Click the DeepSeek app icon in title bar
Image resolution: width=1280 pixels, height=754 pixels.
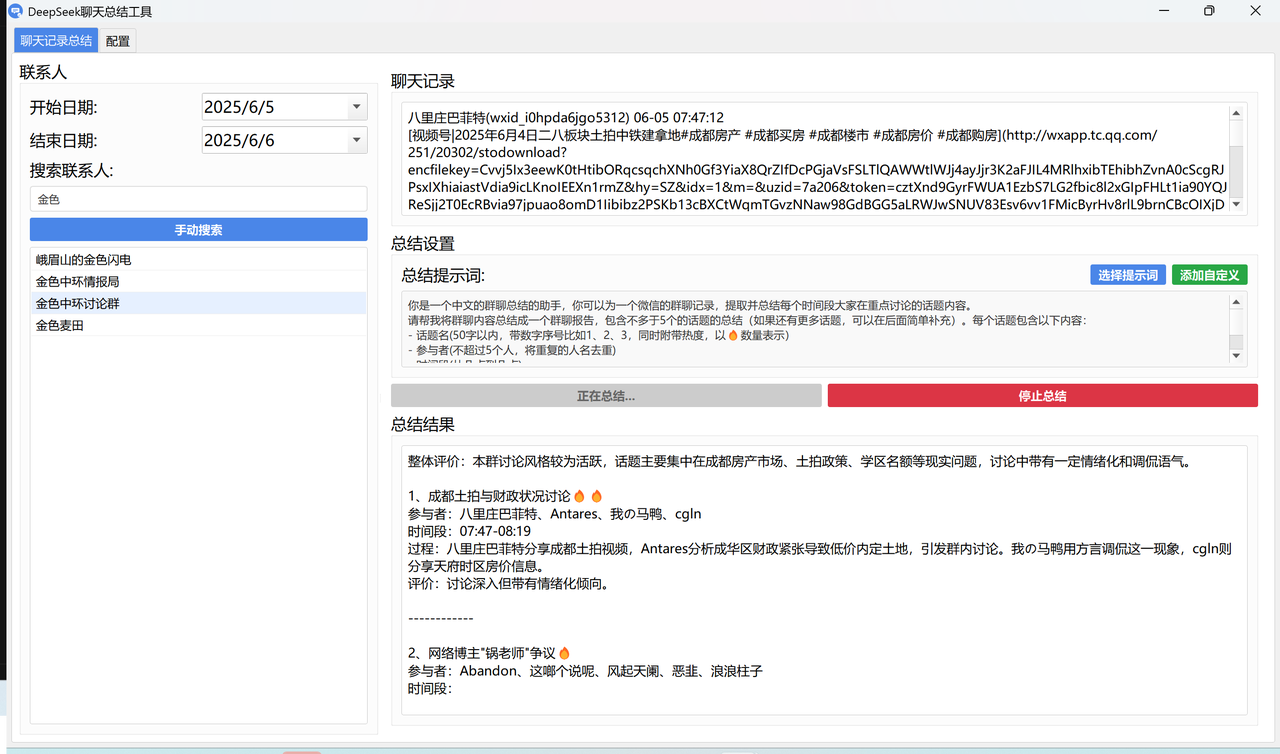tap(15, 12)
